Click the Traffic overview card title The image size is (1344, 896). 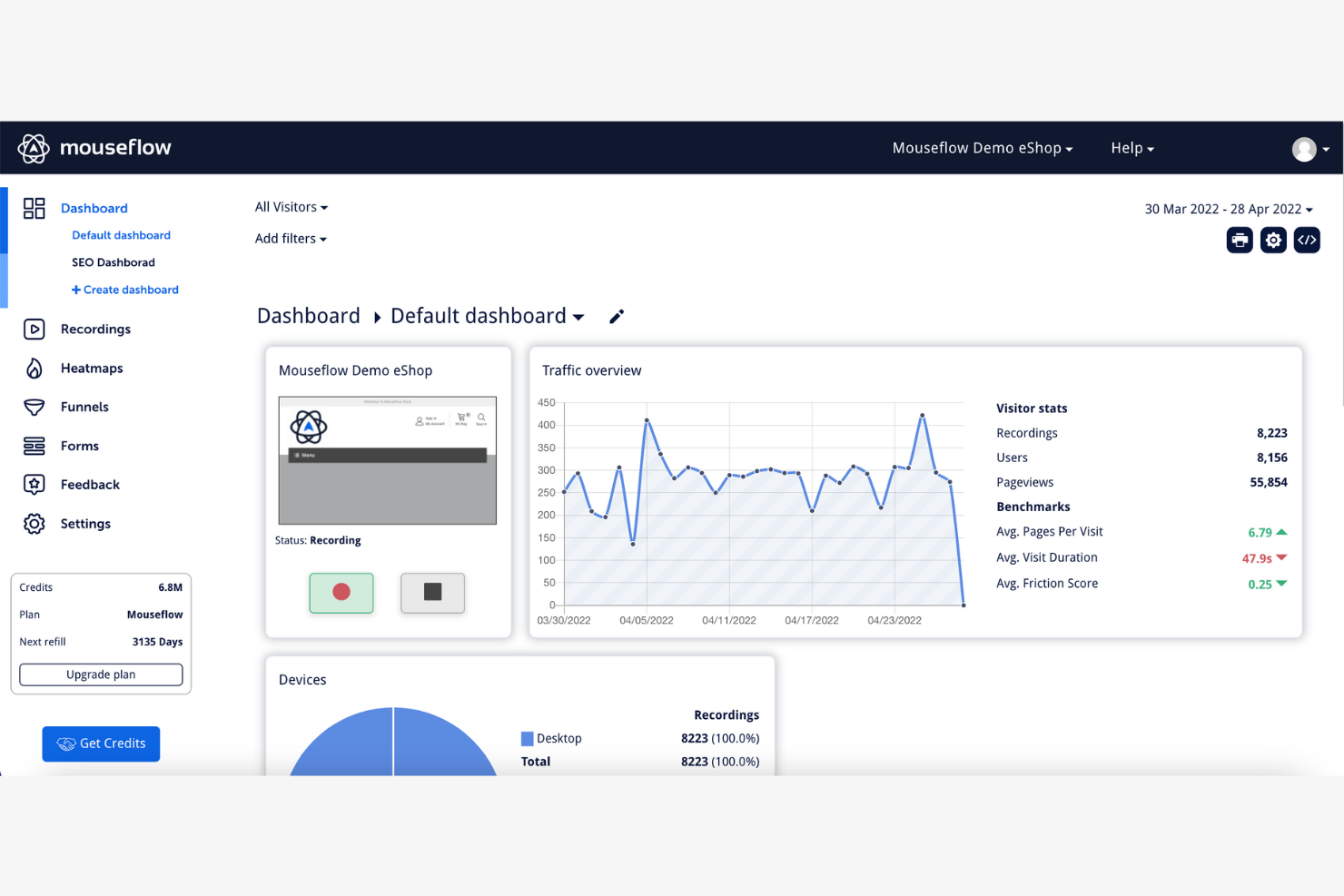[592, 370]
